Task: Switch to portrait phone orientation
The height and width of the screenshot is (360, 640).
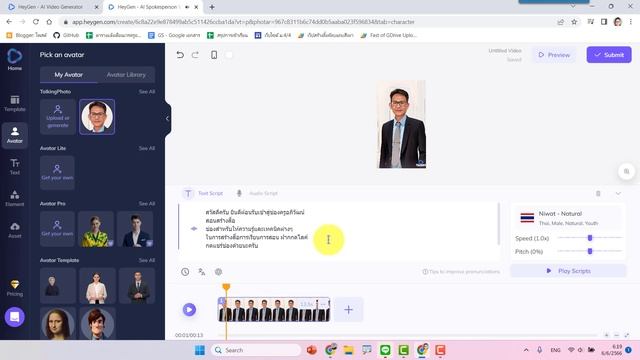Action: (x=214, y=55)
